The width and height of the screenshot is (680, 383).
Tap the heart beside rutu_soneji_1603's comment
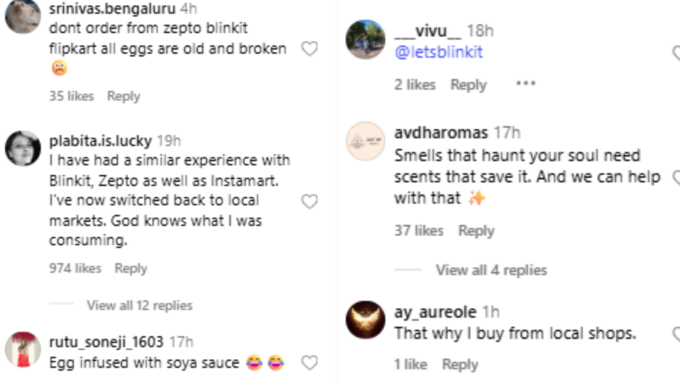[310, 363]
